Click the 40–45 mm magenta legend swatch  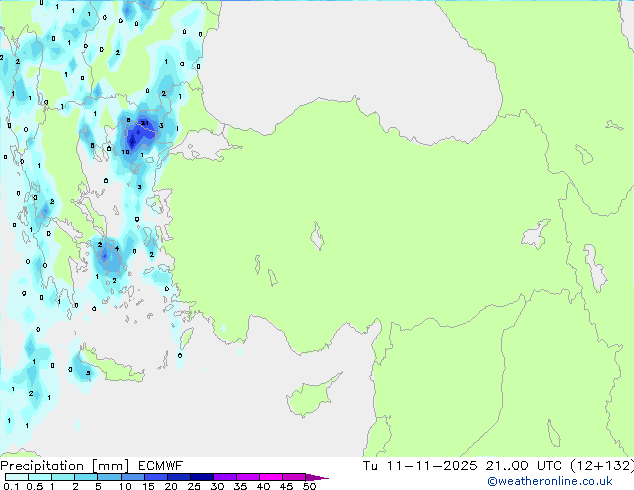(x=271, y=477)
